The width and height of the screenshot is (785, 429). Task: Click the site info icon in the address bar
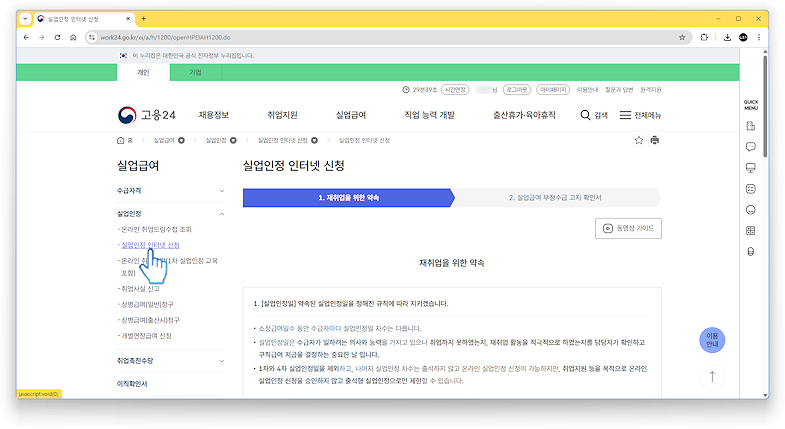coord(92,38)
